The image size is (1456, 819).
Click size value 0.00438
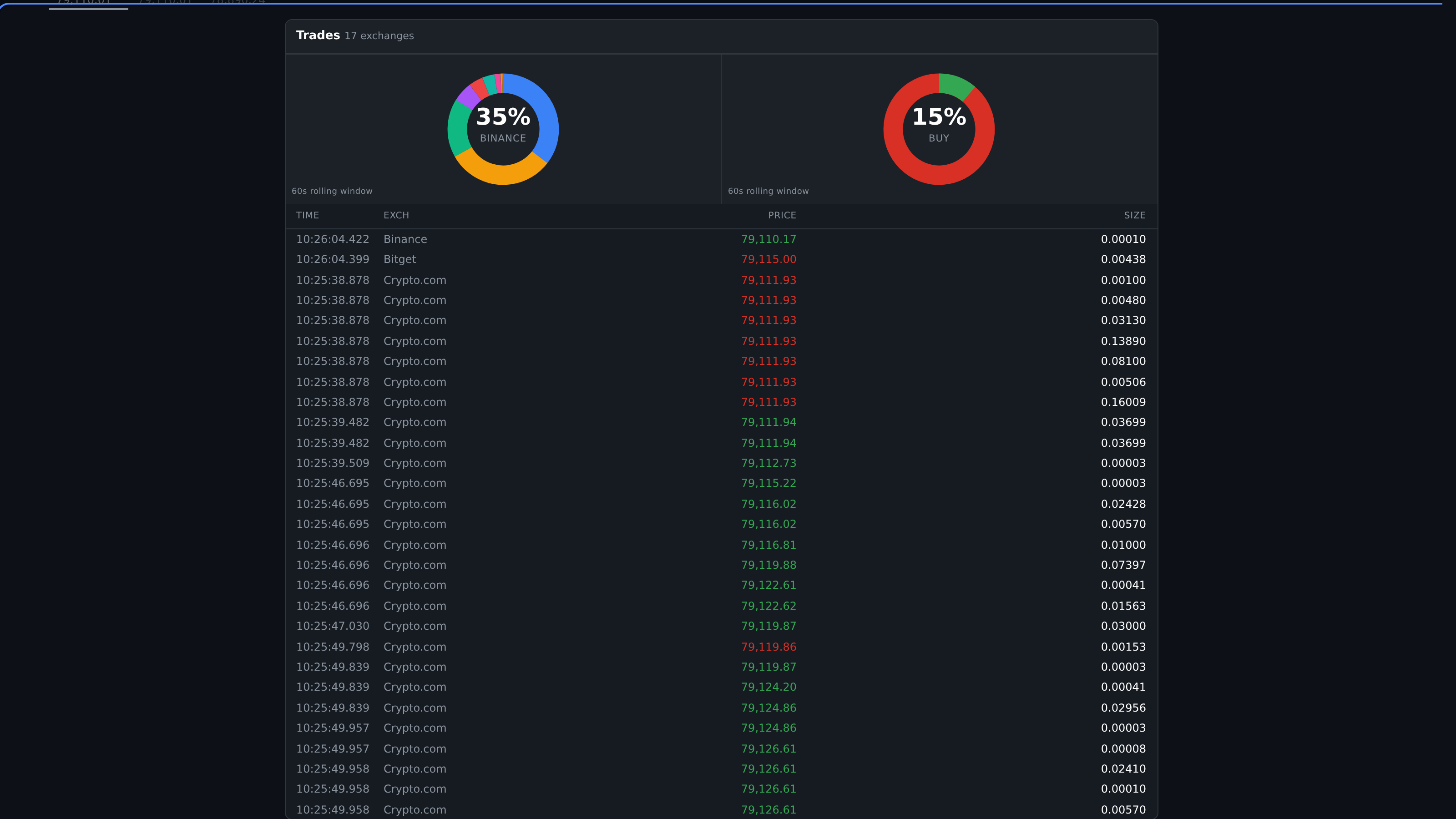pos(1123,259)
